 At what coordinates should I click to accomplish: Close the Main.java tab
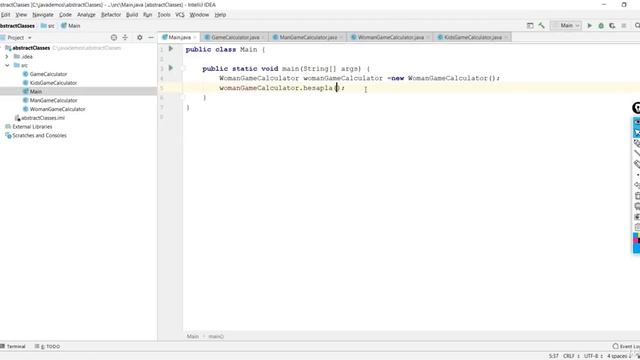[x=195, y=37]
